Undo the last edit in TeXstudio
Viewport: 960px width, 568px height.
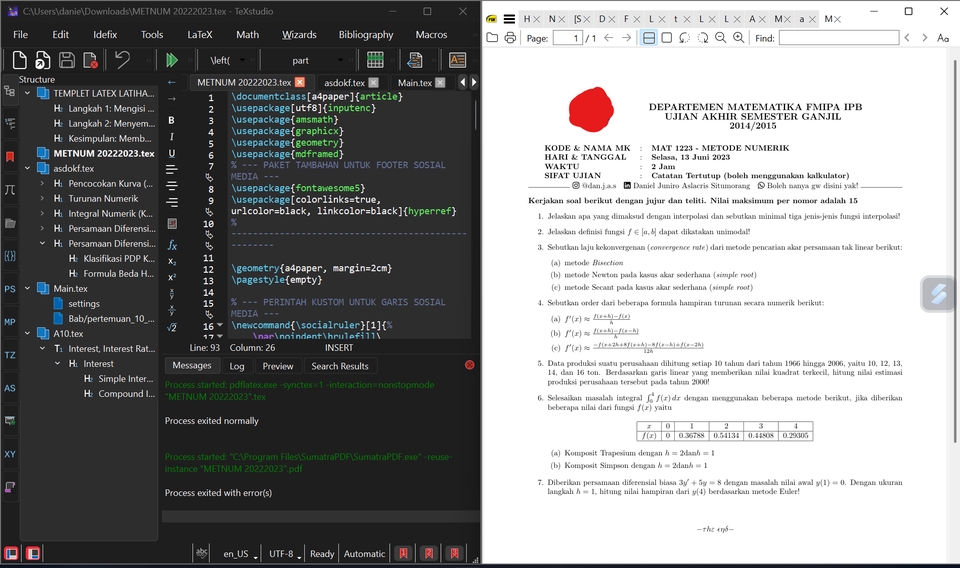122,60
